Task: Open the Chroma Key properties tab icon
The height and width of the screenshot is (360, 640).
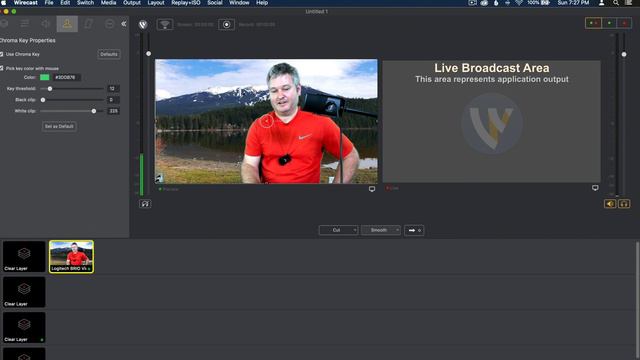Action: pos(67,24)
